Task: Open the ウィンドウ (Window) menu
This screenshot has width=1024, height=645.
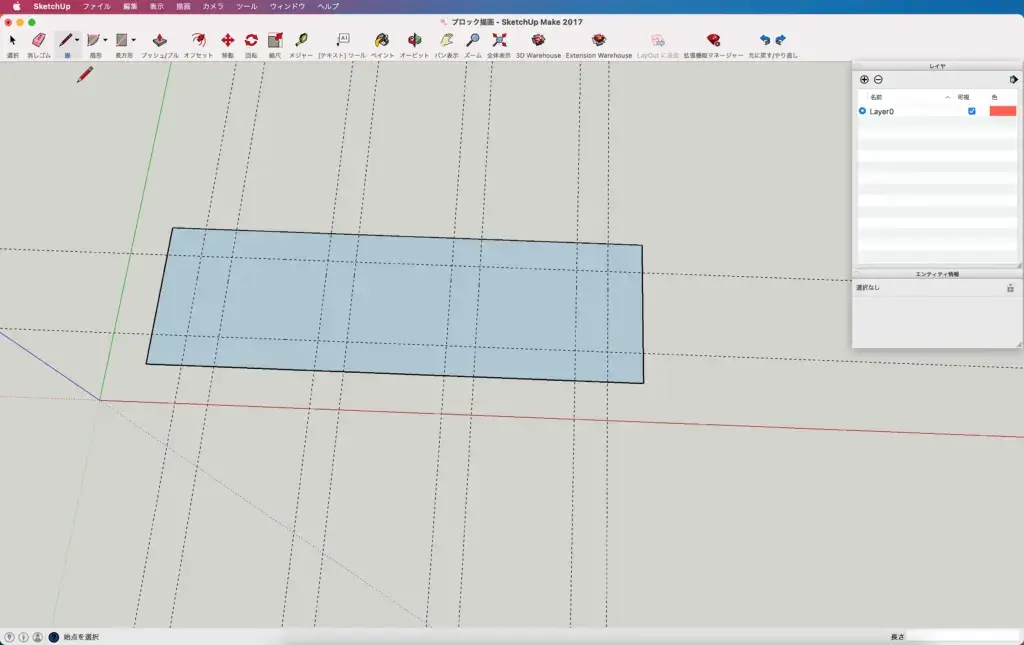Action: [x=287, y=6]
